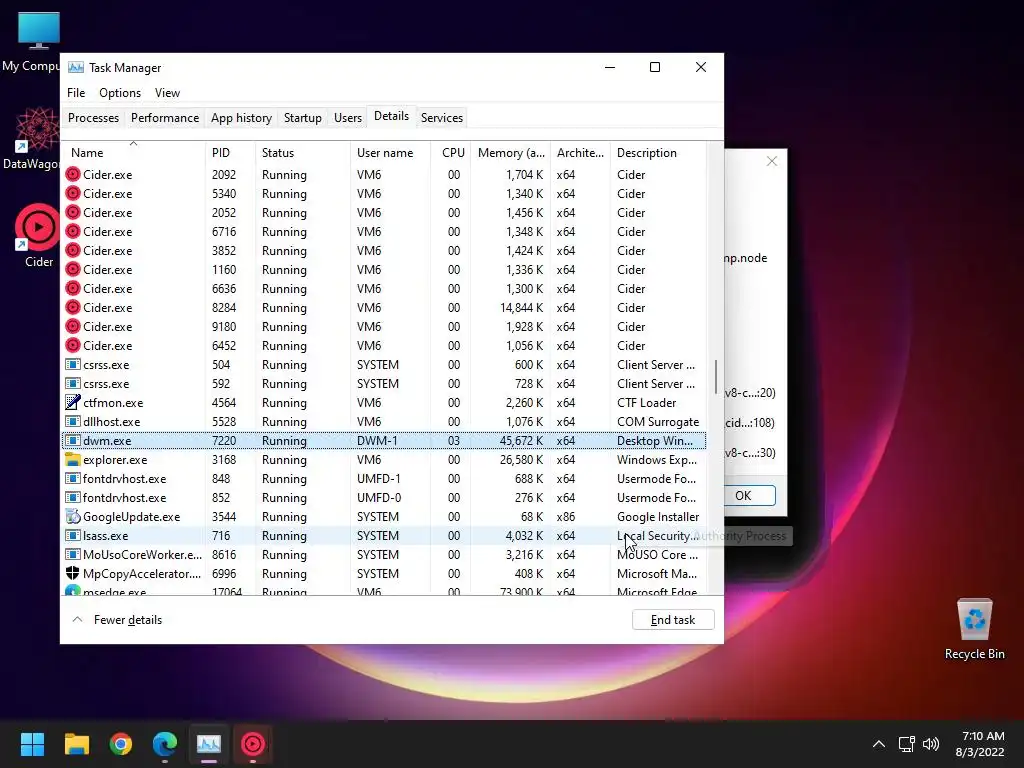
Task: Sort by the Description column header
Action: point(658,152)
